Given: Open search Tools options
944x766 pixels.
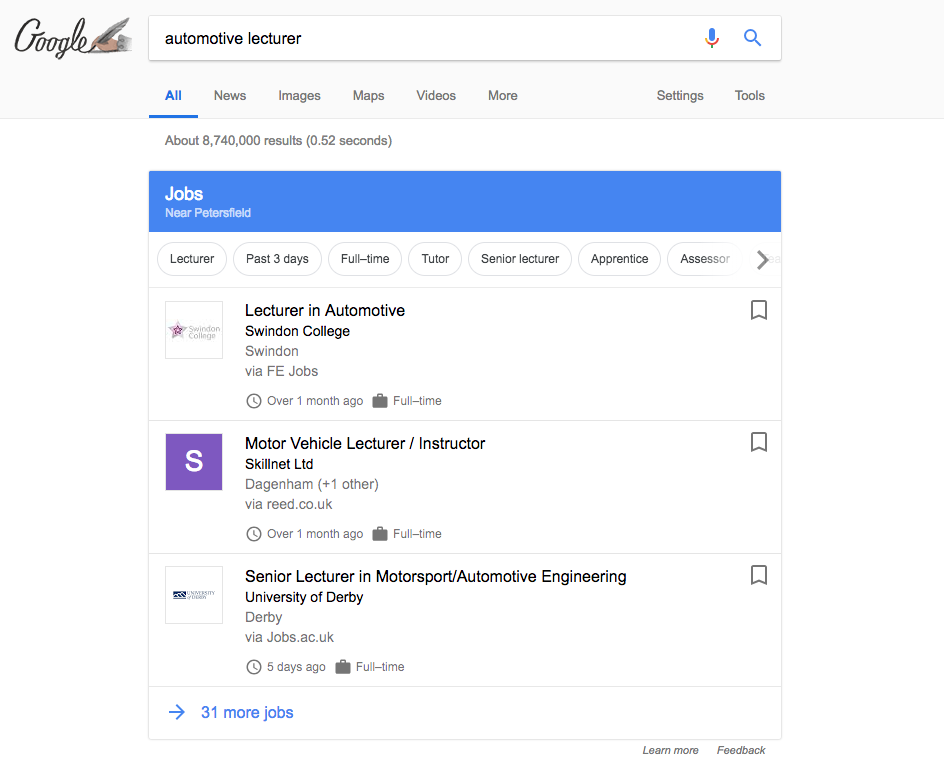Looking at the screenshot, I should pos(750,96).
